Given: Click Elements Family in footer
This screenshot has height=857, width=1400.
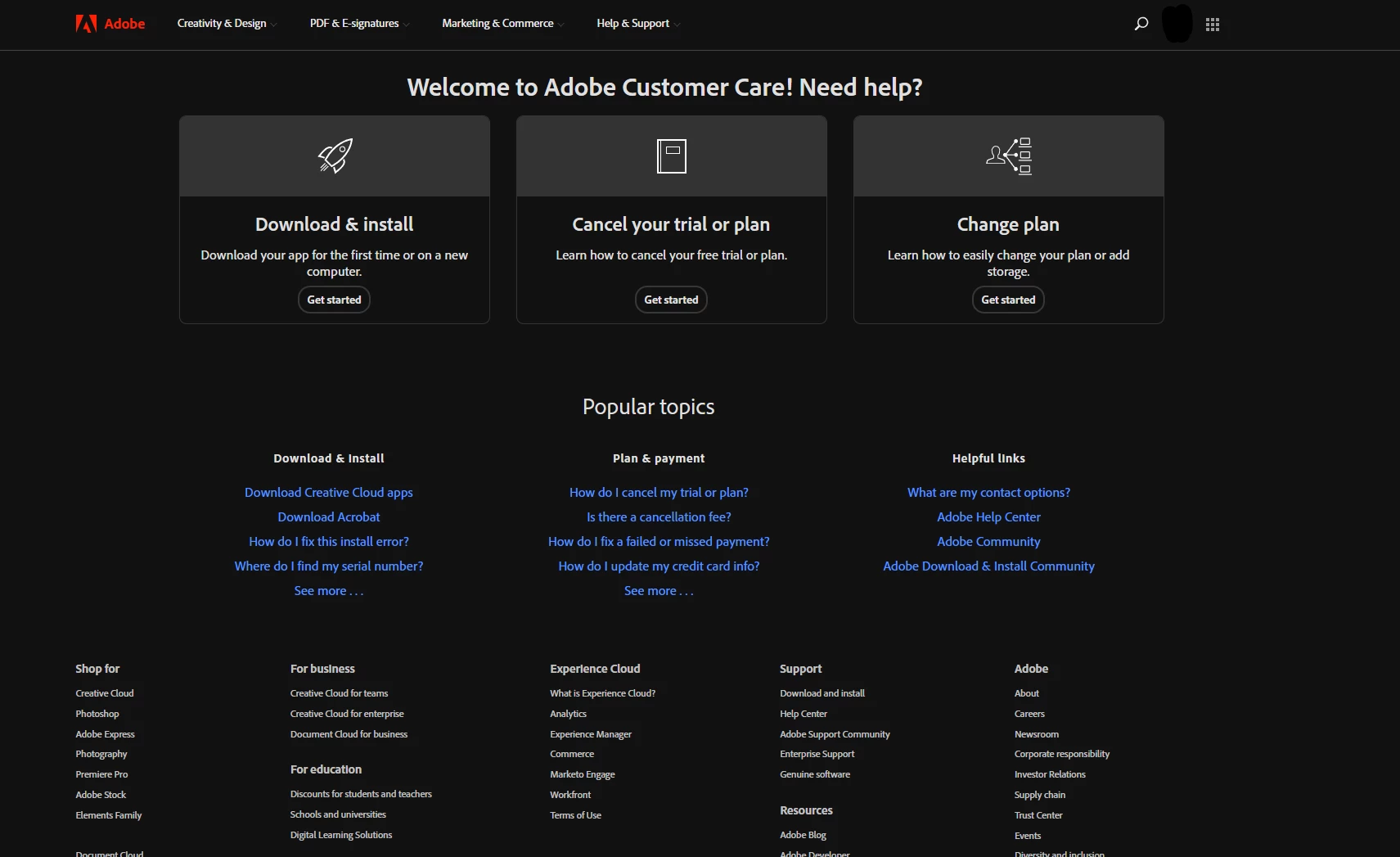Looking at the screenshot, I should coord(109,815).
